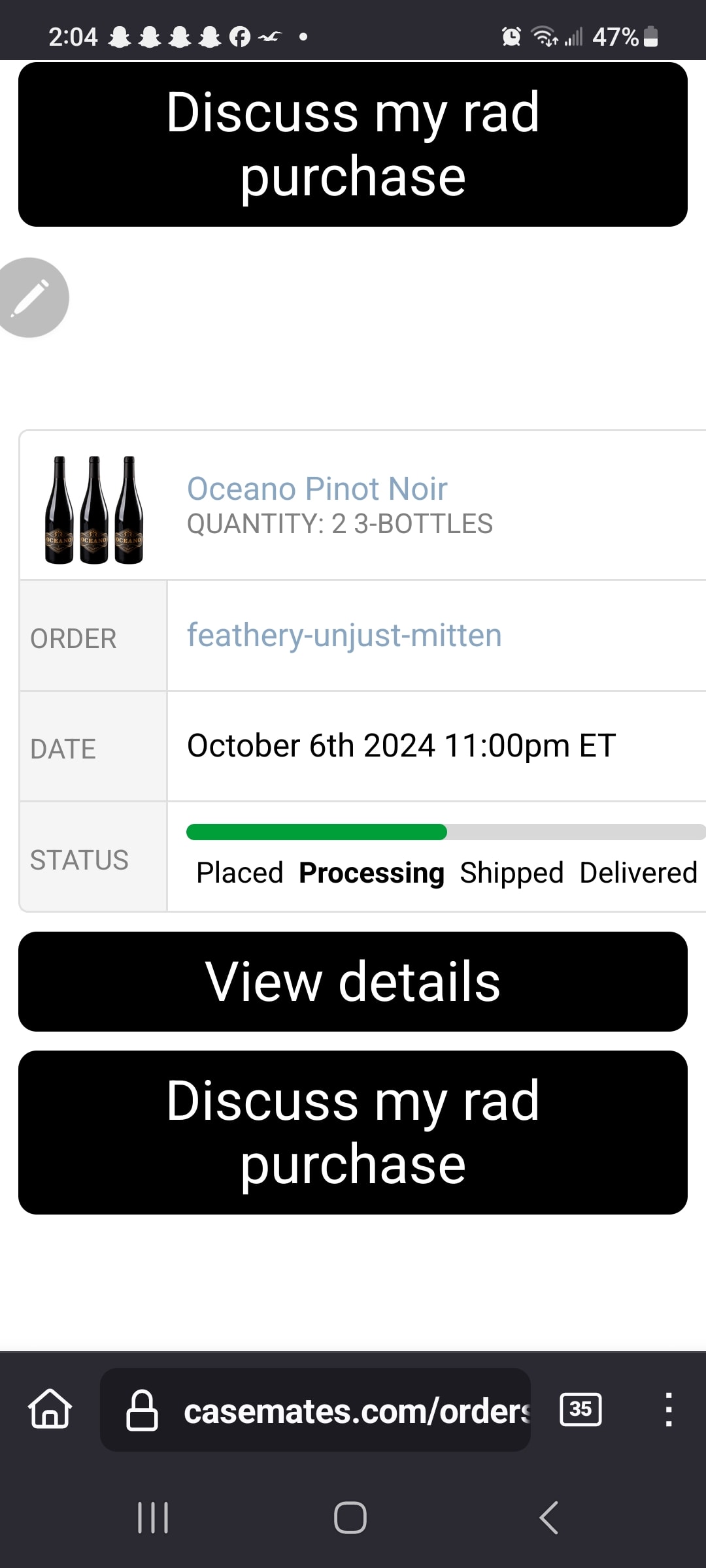Open Android recent apps view

tap(153, 1517)
